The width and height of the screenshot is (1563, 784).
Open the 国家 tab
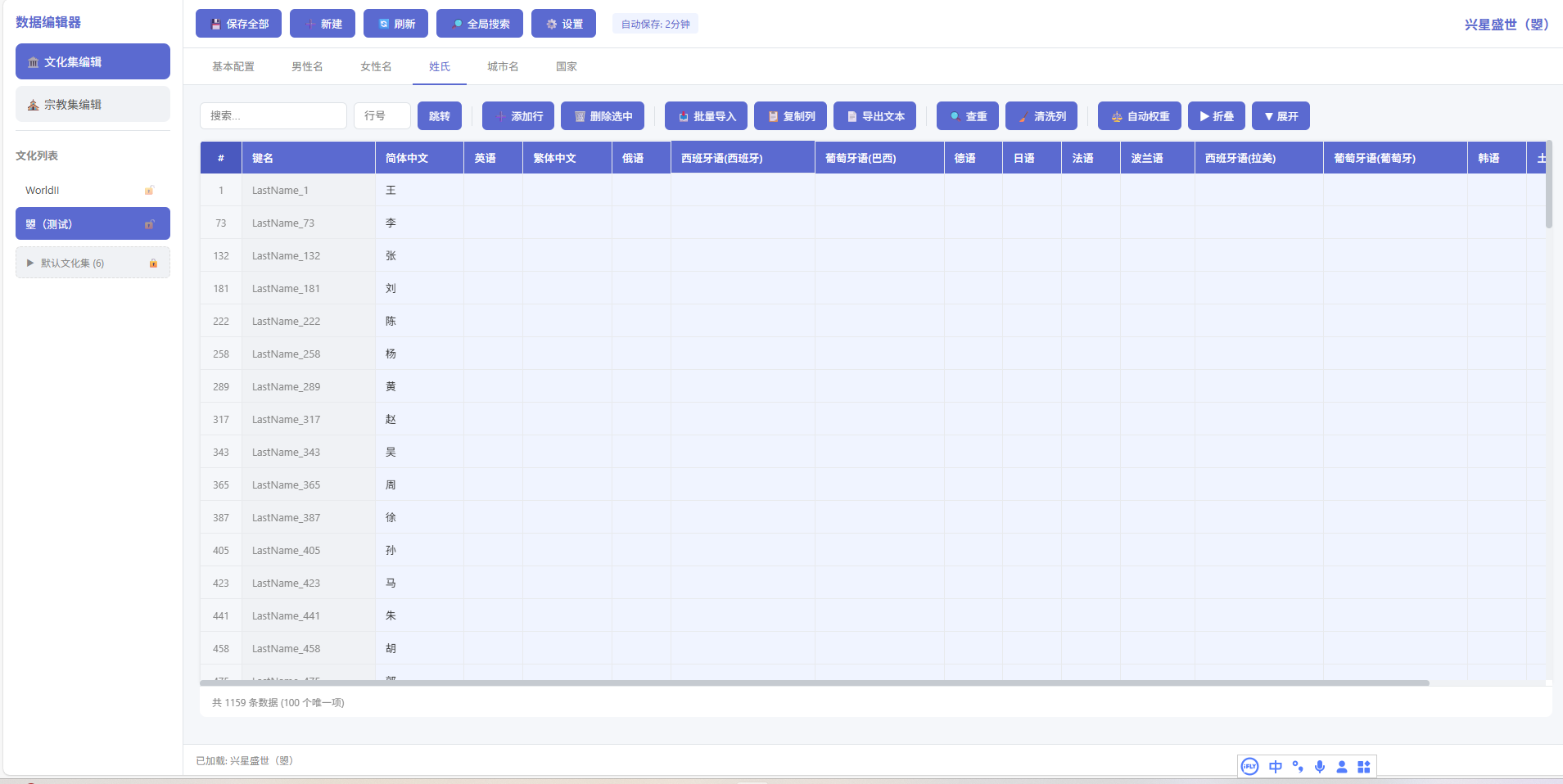click(x=567, y=66)
